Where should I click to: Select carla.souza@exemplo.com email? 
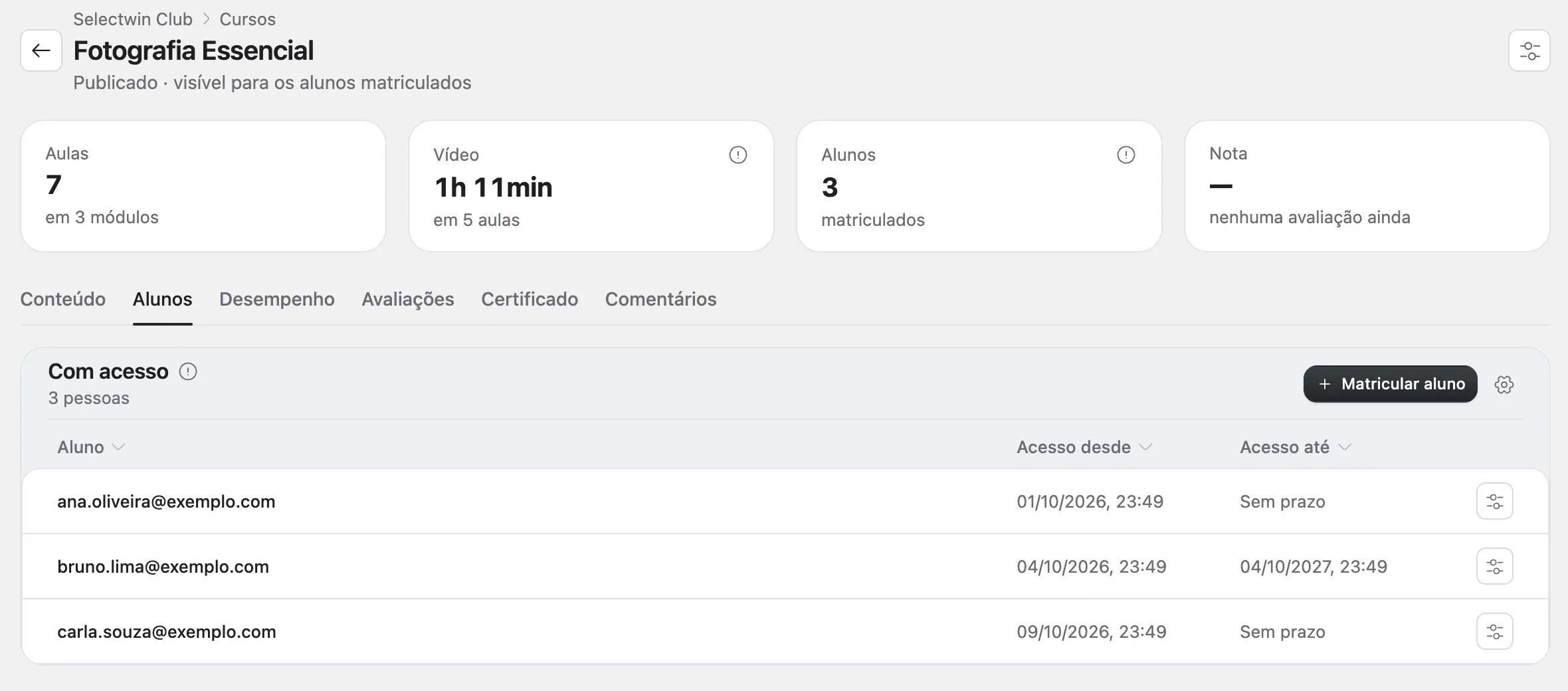tap(166, 632)
